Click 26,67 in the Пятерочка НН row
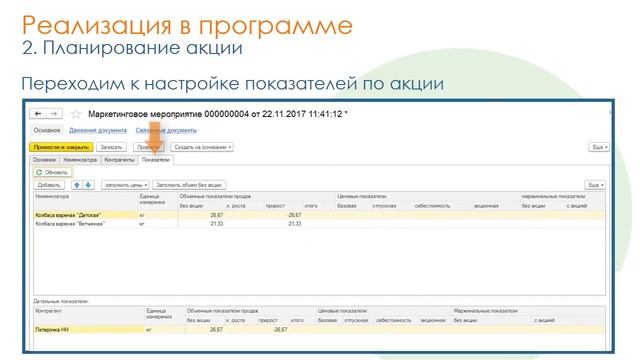Image resolution: width=640 pixels, height=360 pixels. click(216, 329)
